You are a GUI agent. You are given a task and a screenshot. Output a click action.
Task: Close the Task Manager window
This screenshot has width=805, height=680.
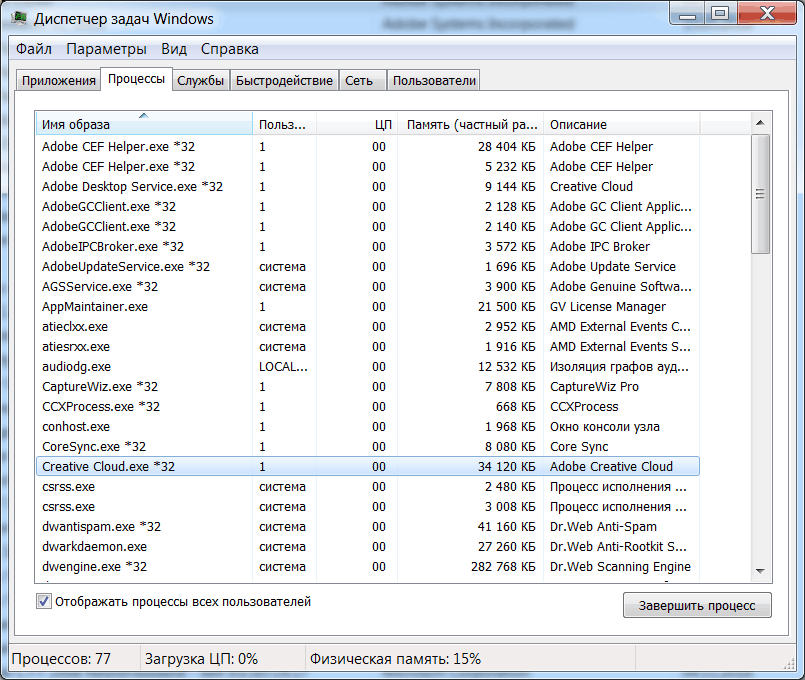[x=767, y=14]
